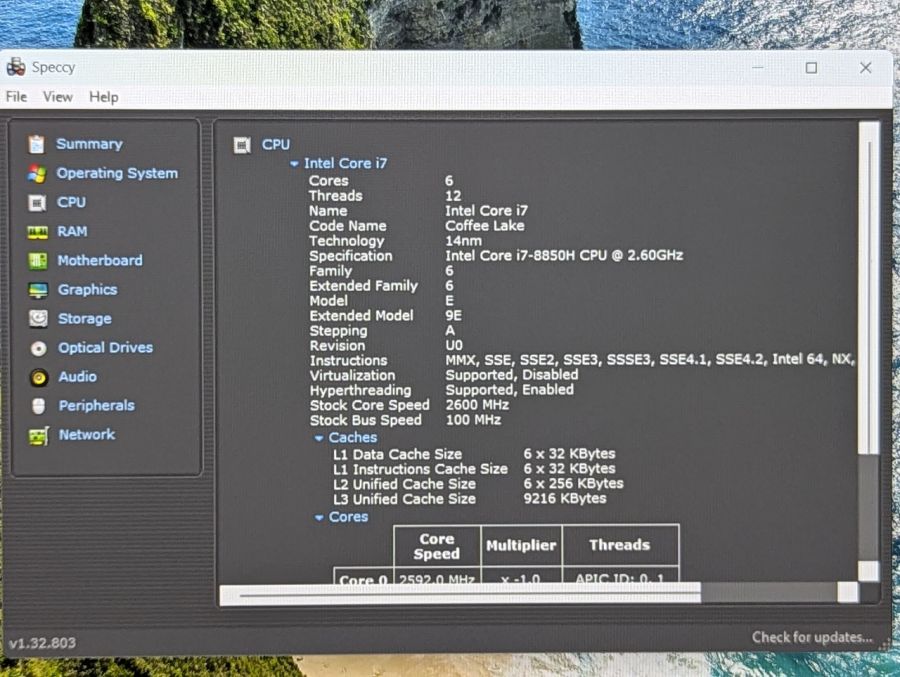
Task: Open the Peripherals section label
Action: [96, 405]
